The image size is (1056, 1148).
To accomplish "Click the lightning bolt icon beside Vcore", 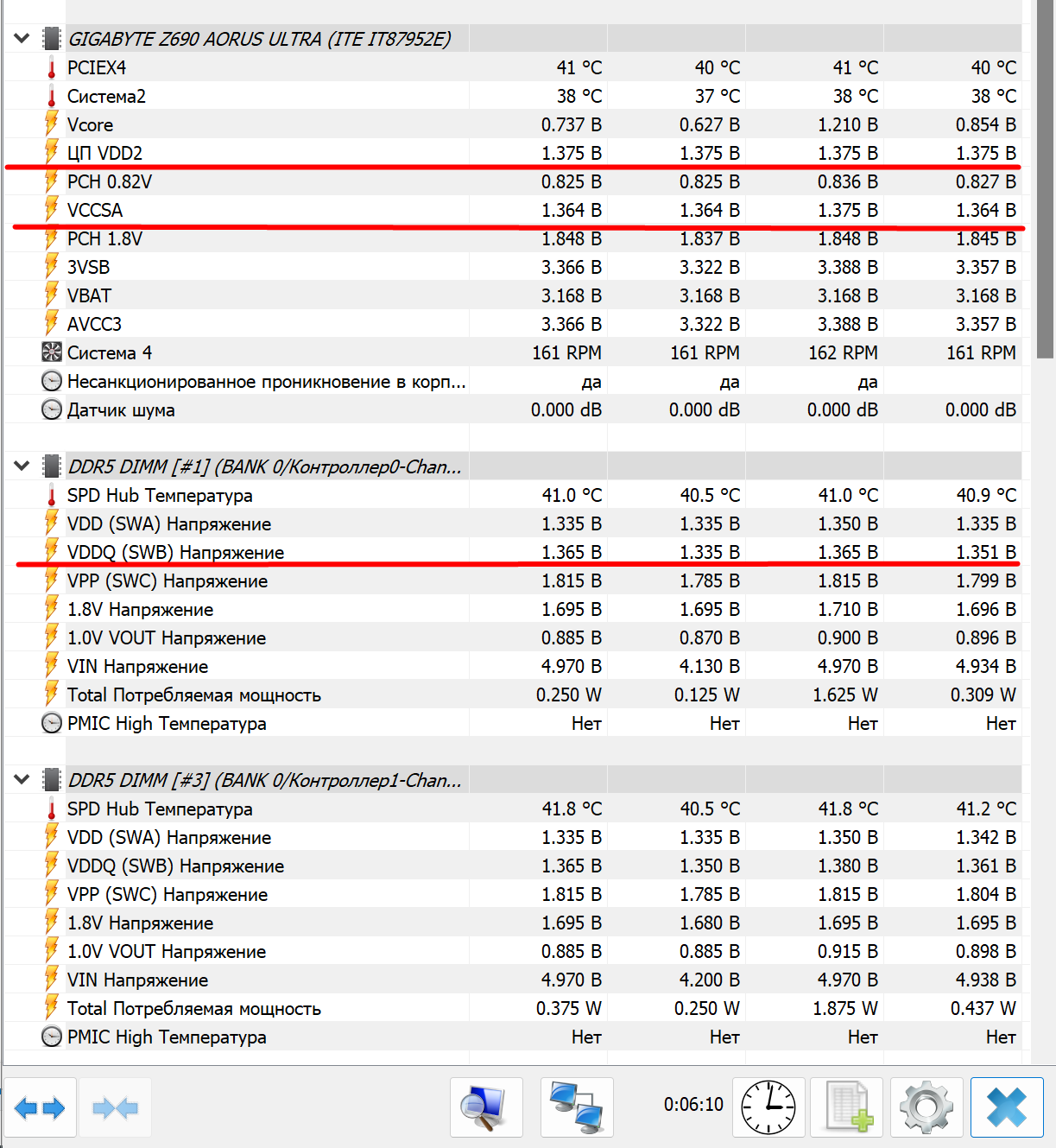I will [52, 124].
